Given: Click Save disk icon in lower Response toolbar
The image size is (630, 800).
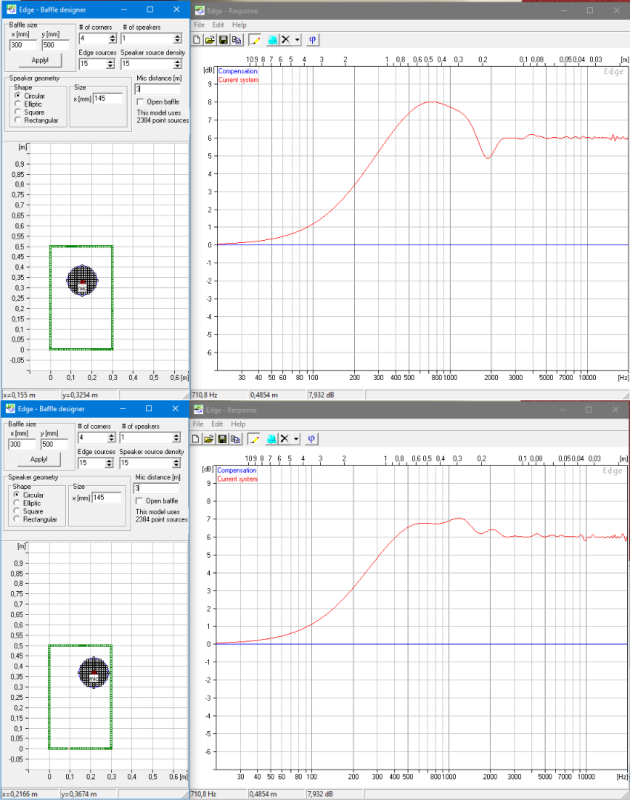Looking at the screenshot, I should (222, 439).
